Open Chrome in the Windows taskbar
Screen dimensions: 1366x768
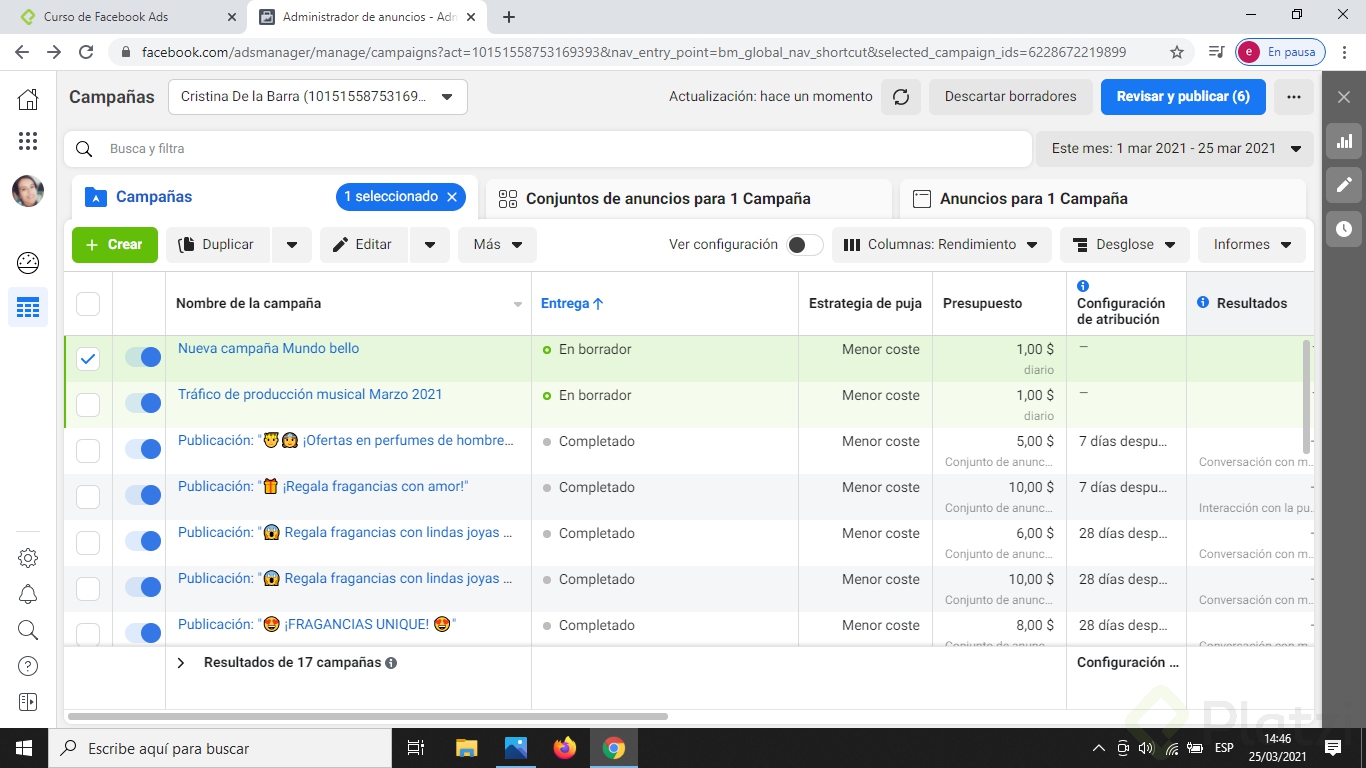(614, 748)
